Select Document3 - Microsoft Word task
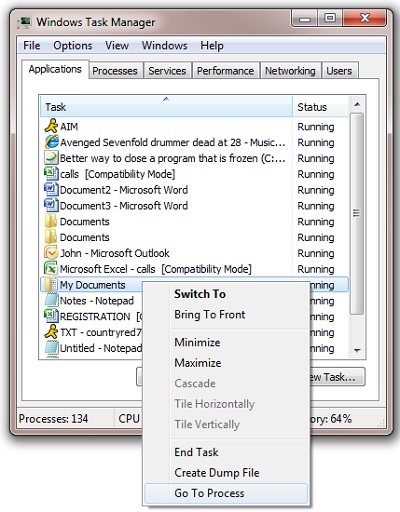Screen dimensions: 400x512 pos(194,206)
